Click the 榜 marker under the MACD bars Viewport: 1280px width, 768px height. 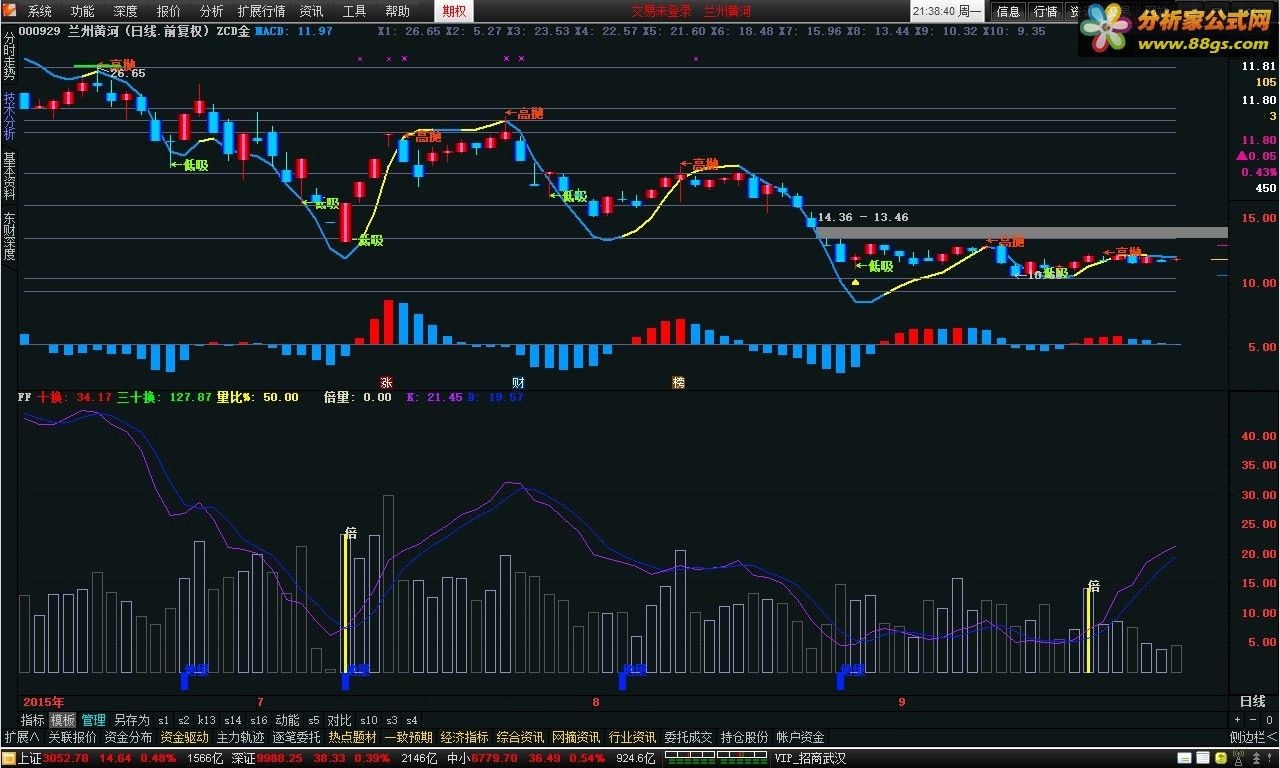pos(678,382)
